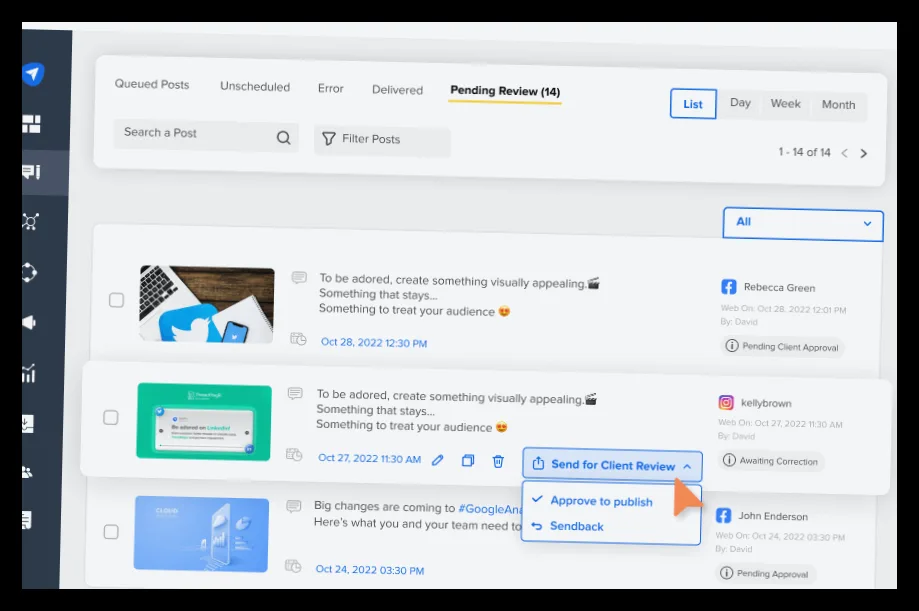Open the bar chart analytics icon in the sidebar
Viewport: 919px width, 611px height.
[29, 373]
